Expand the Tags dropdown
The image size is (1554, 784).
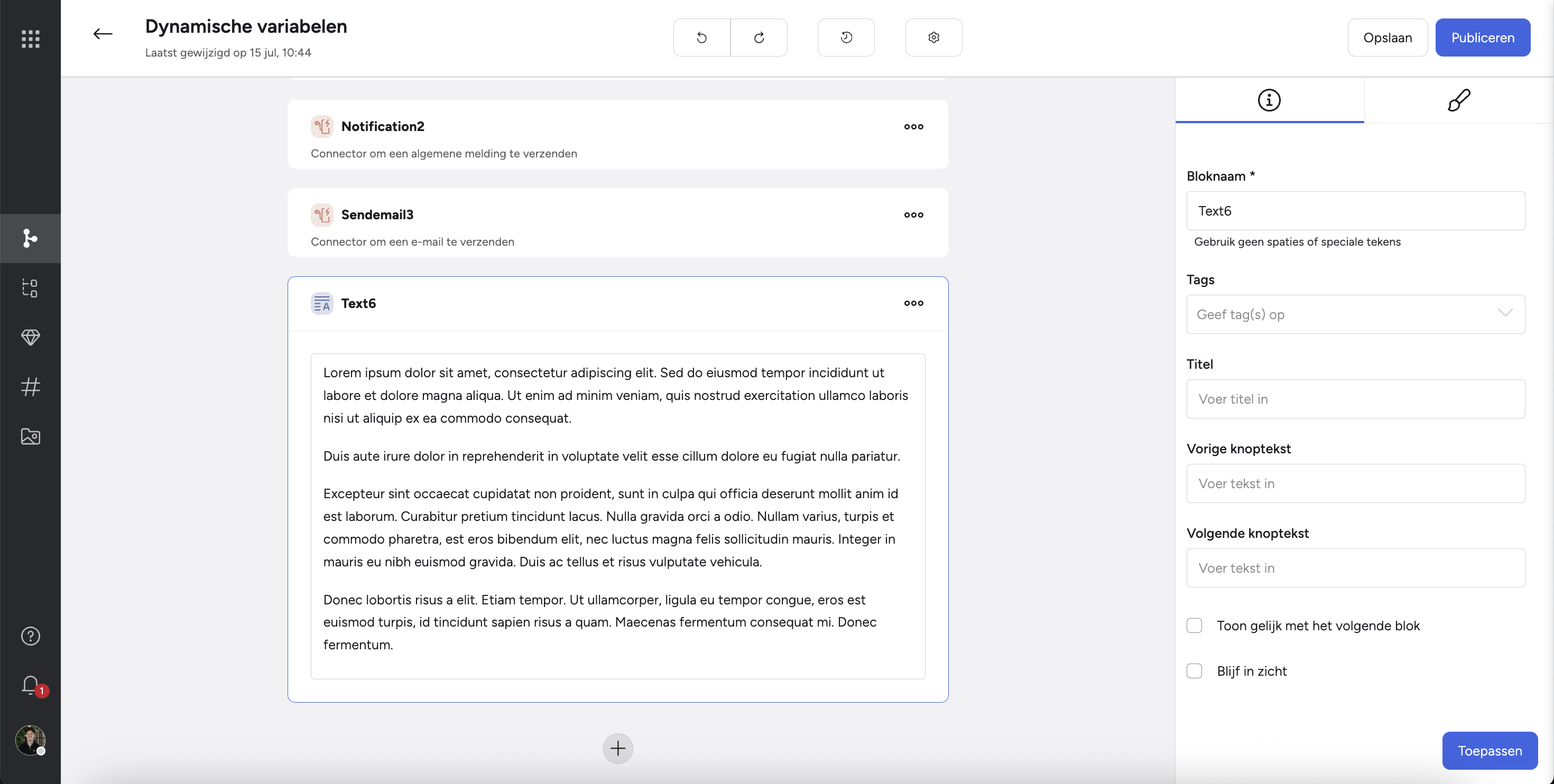[x=1355, y=314]
